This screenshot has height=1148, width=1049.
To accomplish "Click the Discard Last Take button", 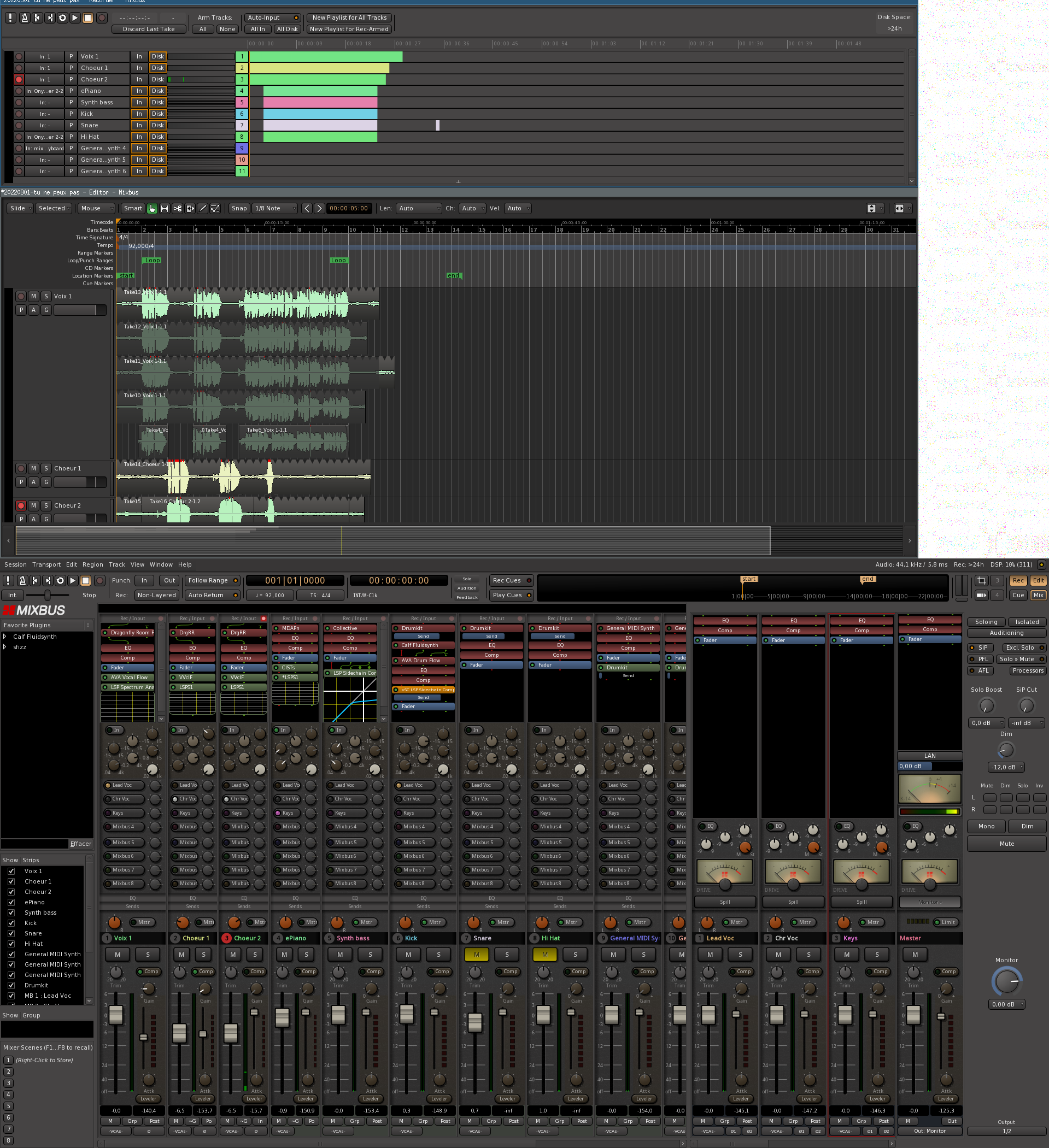I will pos(149,29).
